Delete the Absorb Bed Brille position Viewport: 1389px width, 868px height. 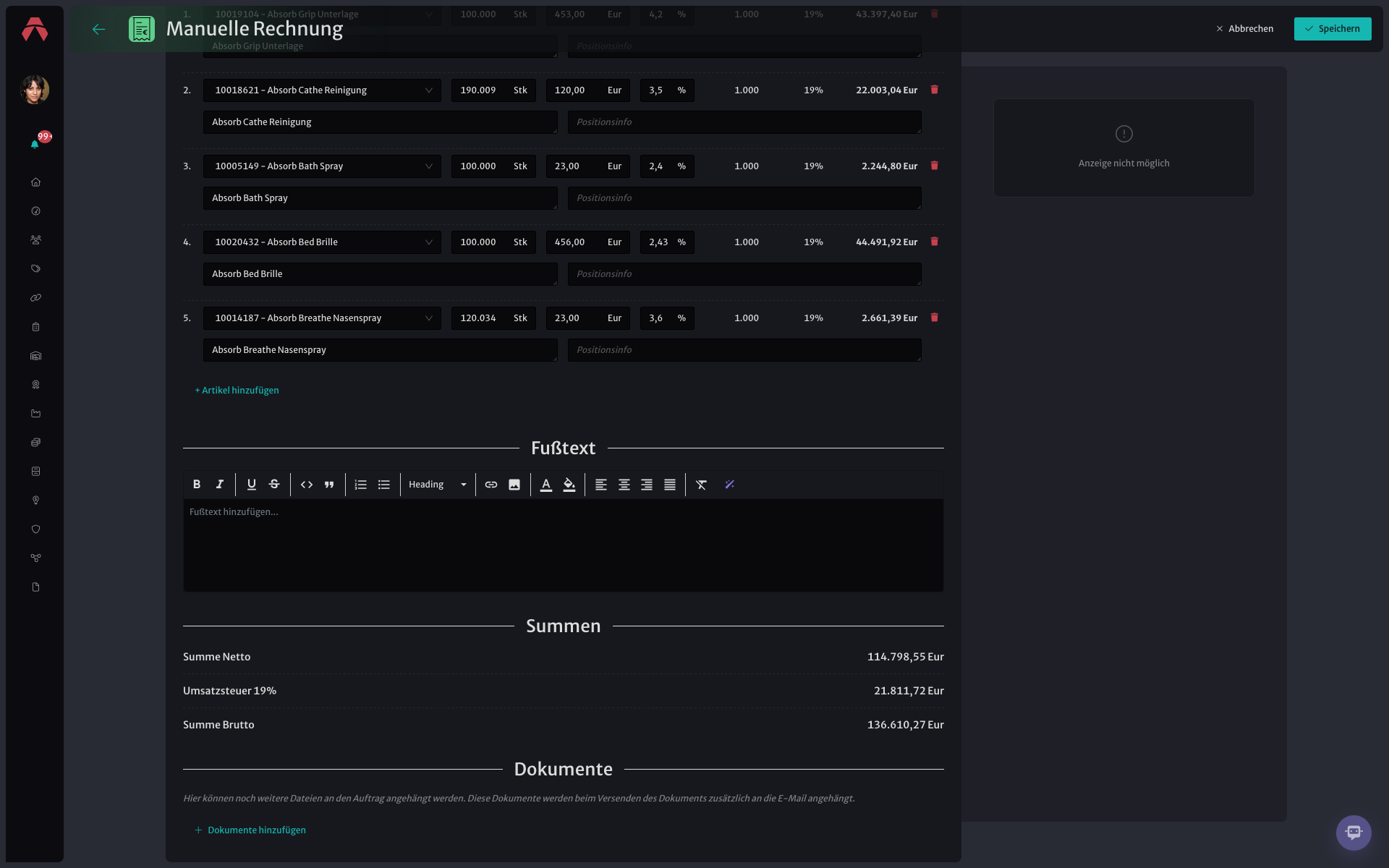tap(934, 242)
